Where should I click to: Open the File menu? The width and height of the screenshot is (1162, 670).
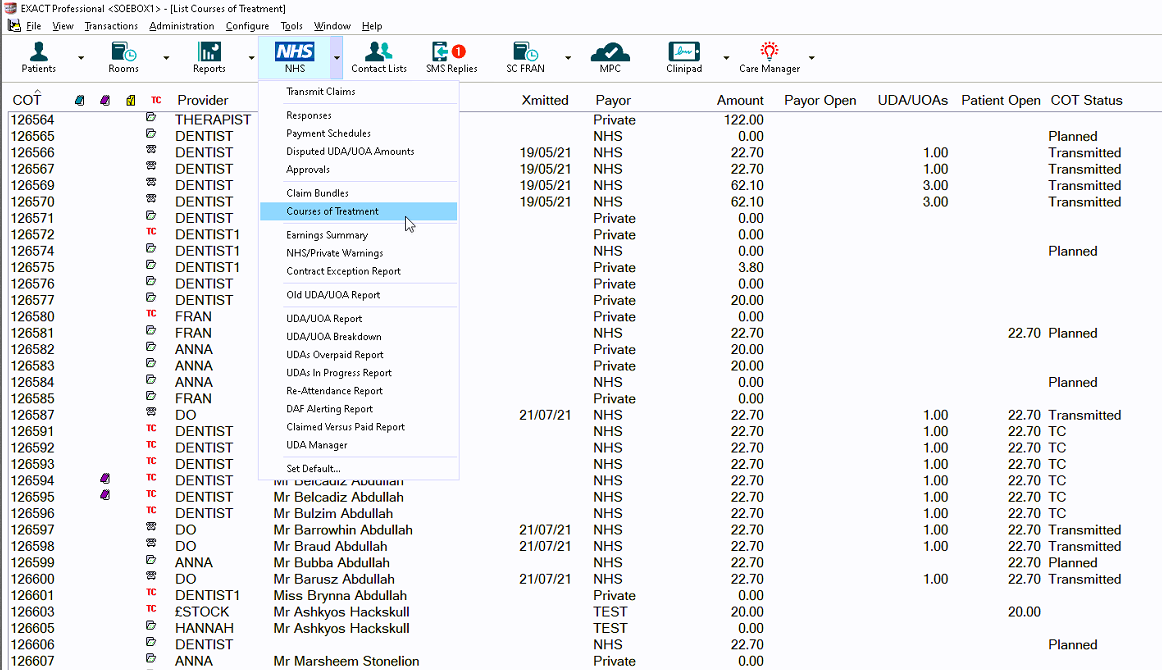pyautogui.click(x=33, y=26)
